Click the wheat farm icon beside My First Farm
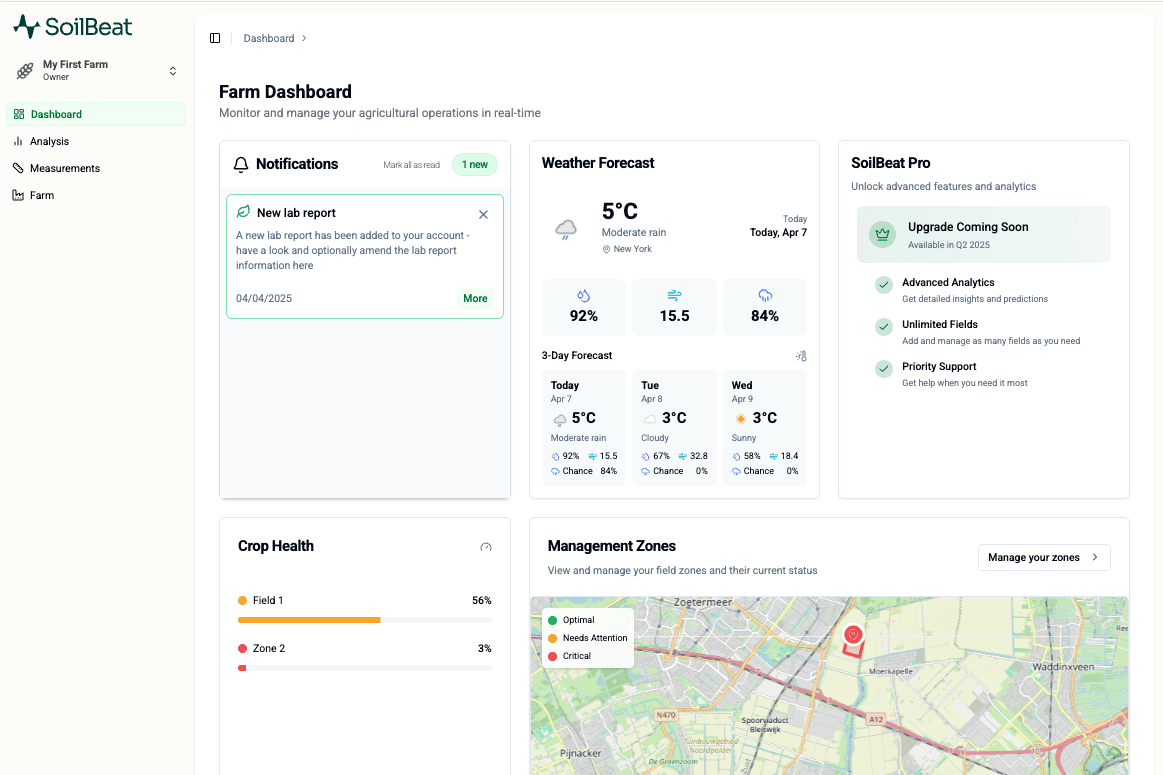 25,70
